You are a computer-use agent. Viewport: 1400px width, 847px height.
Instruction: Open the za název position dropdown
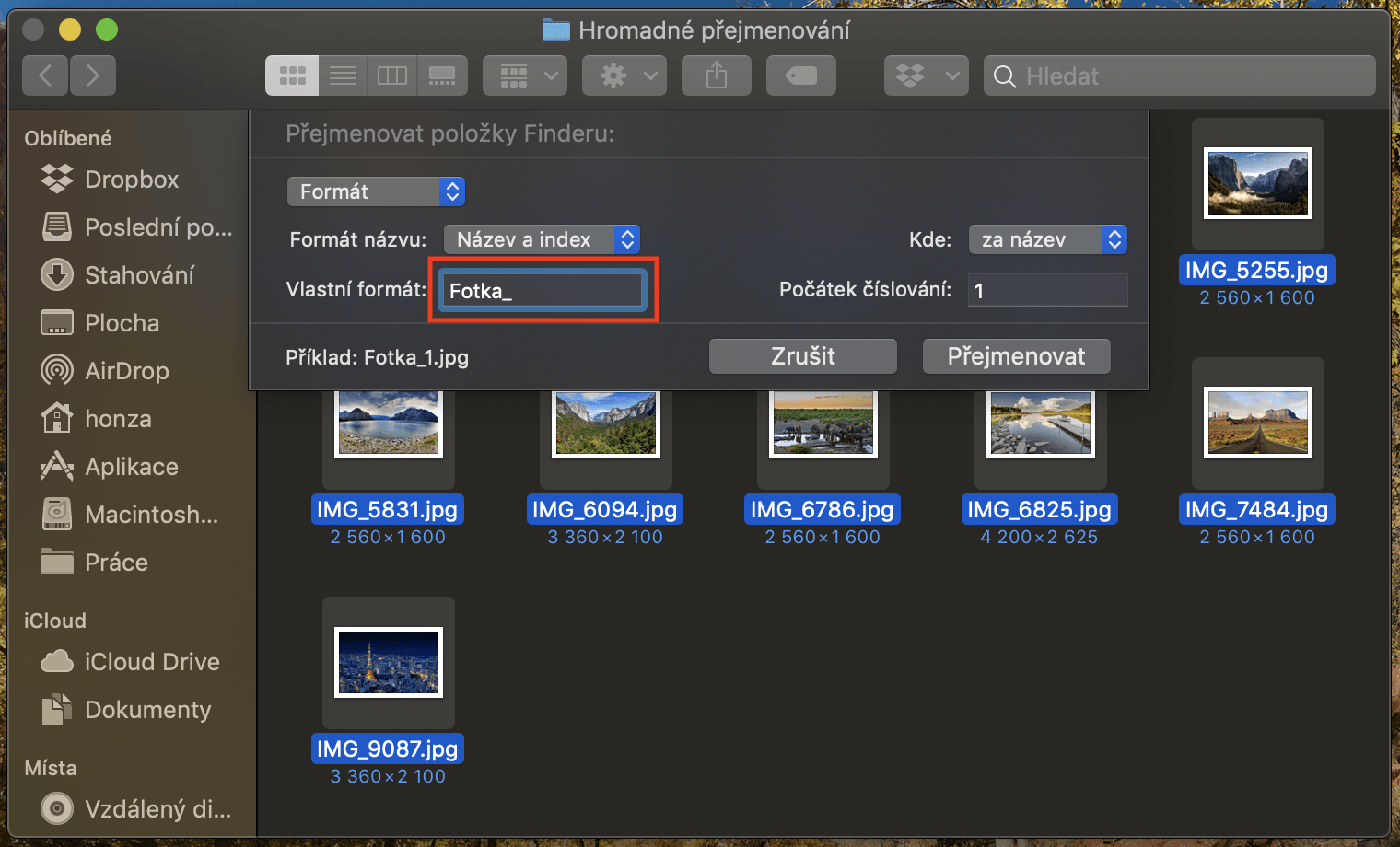point(1048,239)
